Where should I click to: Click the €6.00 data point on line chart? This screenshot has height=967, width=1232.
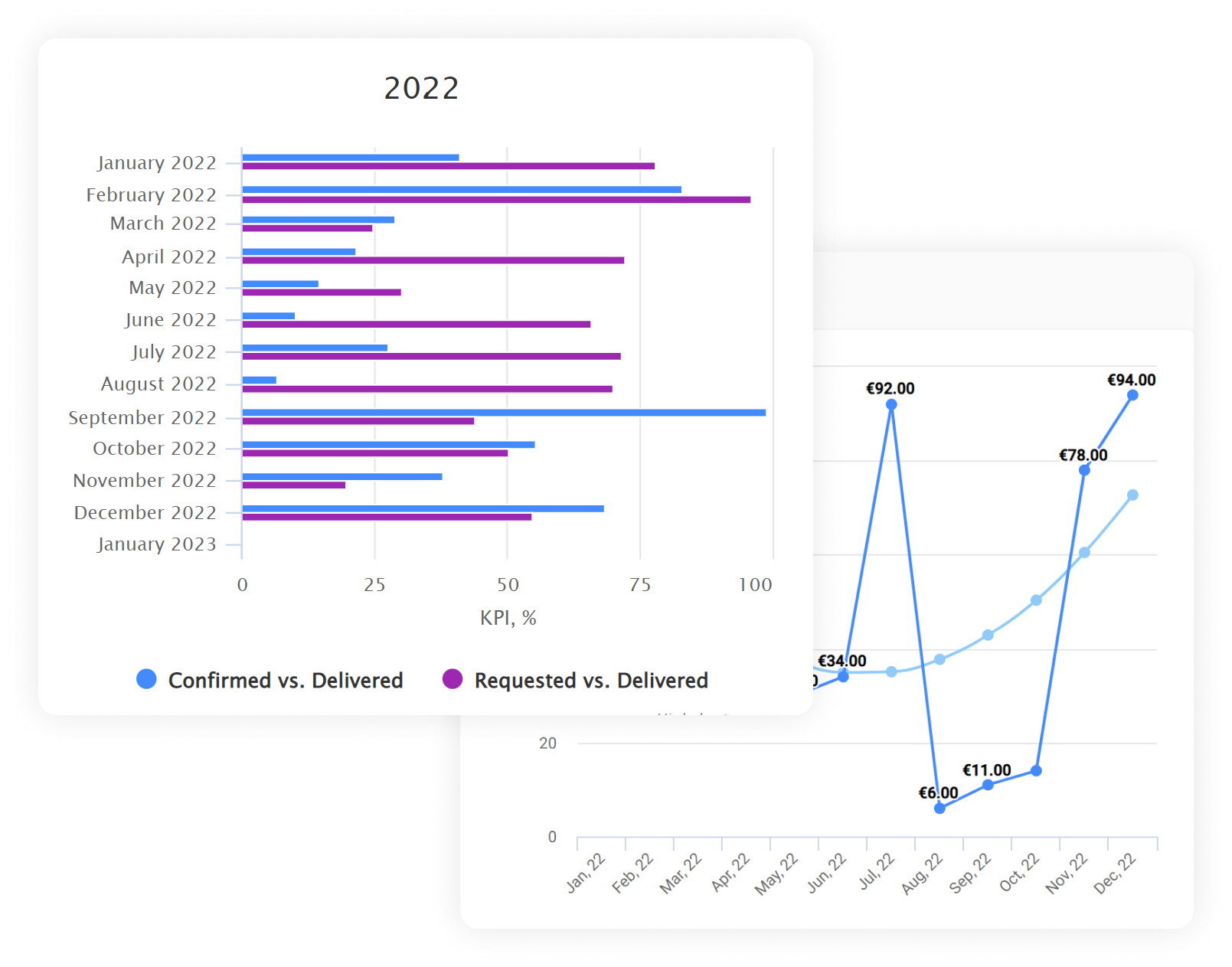(940, 809)
